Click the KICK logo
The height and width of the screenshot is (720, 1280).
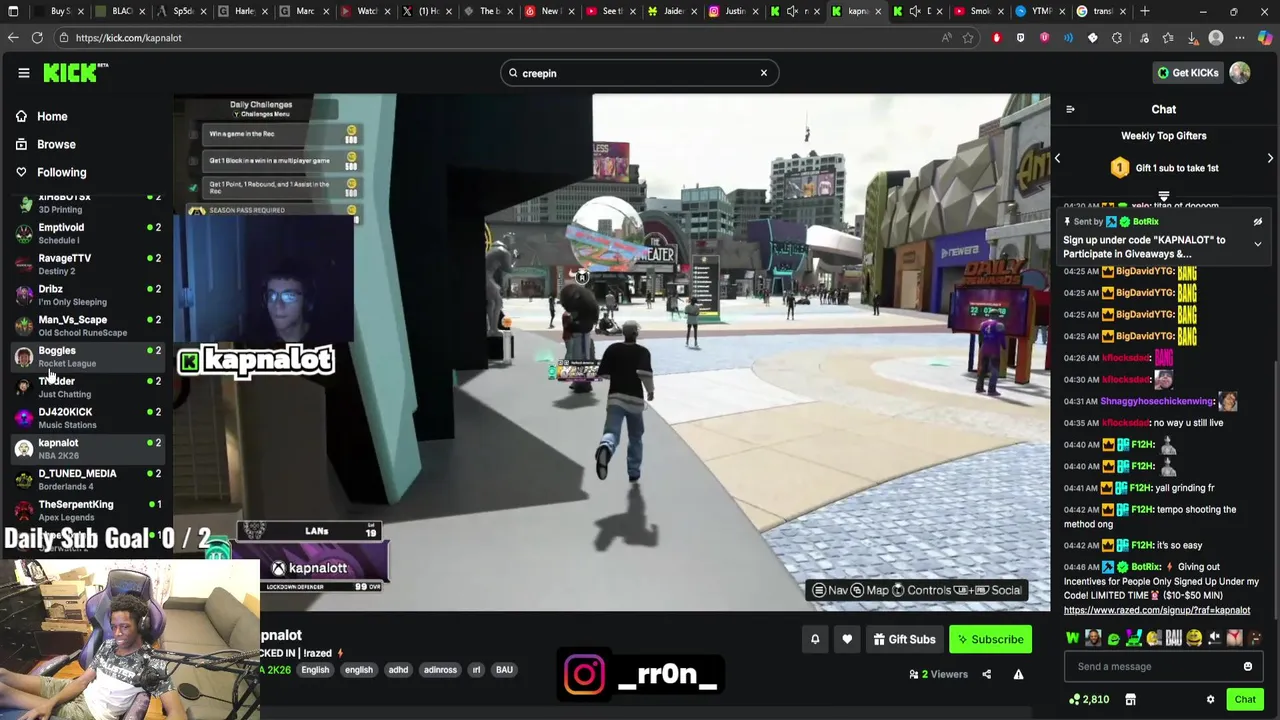point(76,72)
